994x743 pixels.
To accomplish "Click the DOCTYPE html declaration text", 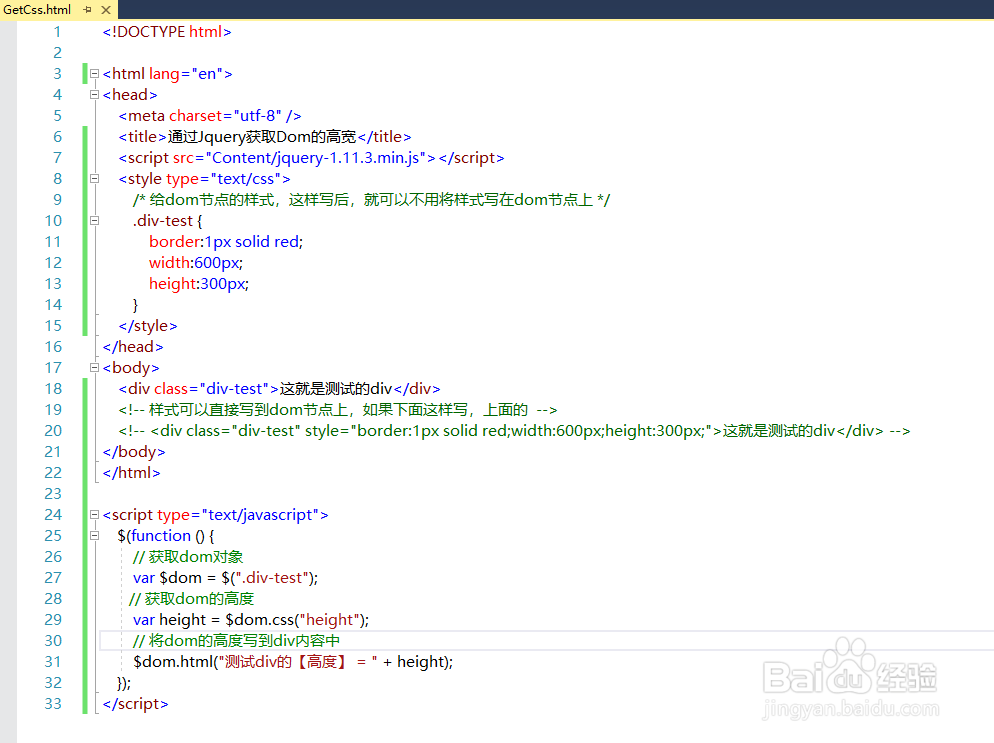I will [167, 32].
